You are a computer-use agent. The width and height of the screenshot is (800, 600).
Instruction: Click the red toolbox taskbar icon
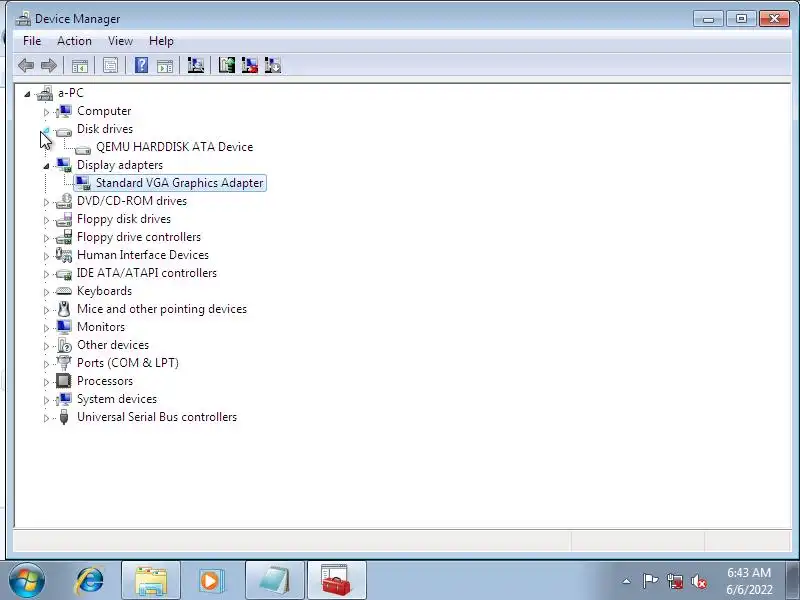pyautogui.click(x=336, y=581)
